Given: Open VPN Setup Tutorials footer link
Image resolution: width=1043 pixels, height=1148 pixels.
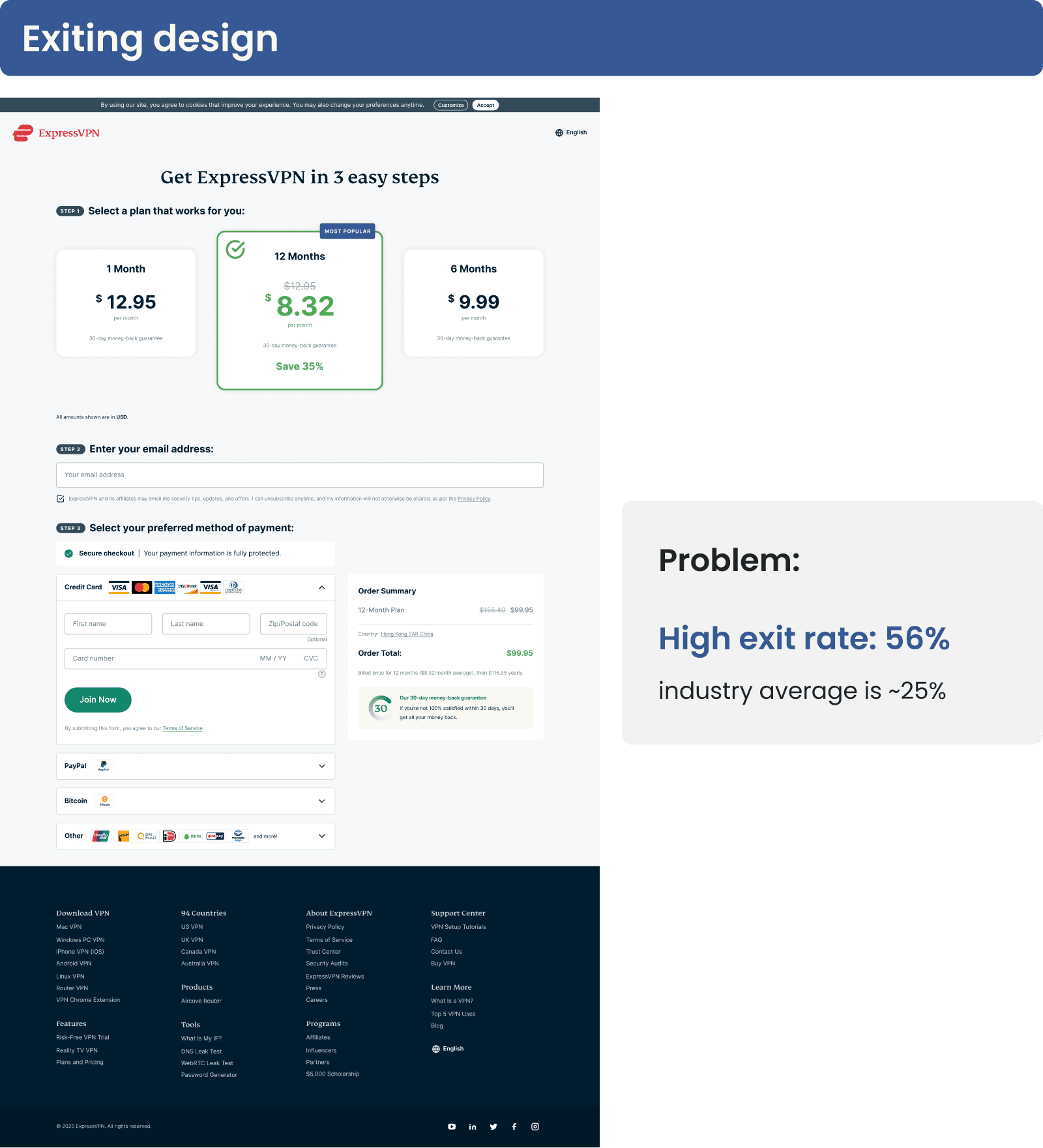Looking at the screenshot, I should click(x=458, y=927).
